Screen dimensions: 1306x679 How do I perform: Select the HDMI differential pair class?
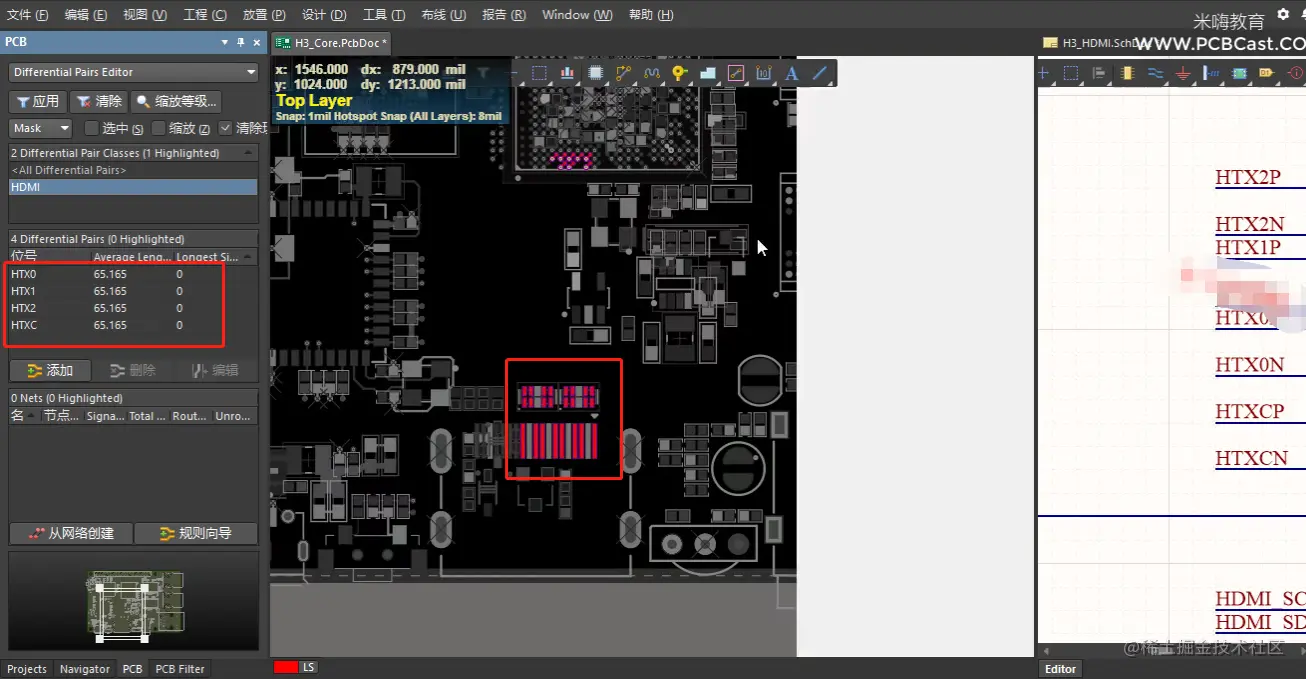134,187
